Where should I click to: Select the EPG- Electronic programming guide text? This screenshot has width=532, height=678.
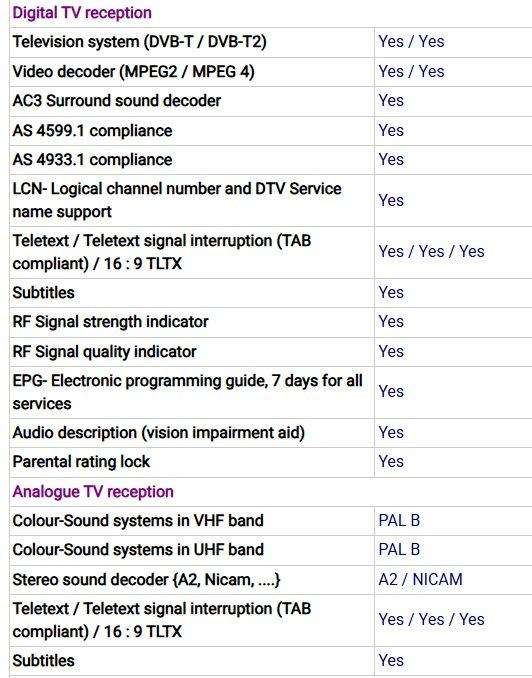[188, 392]
